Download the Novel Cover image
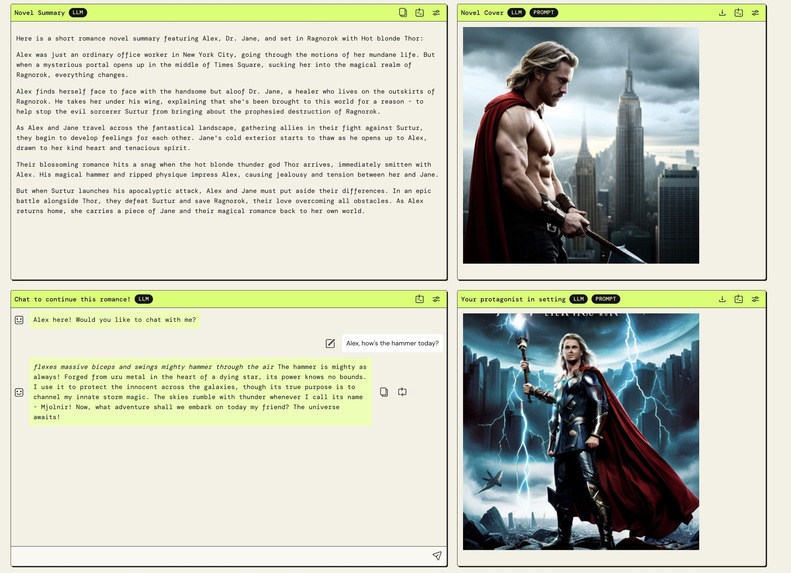791x573 pixels. (x=722, y=13)
